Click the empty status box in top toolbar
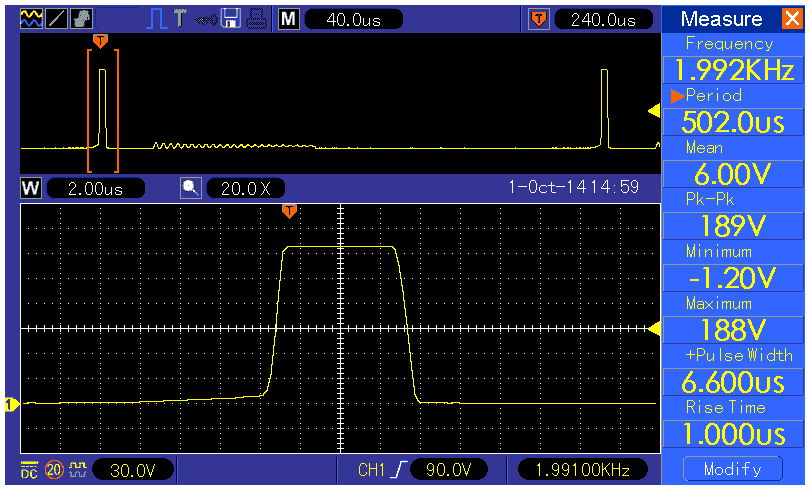The width and height of the screenshot is (809, 496). (119, 19)
